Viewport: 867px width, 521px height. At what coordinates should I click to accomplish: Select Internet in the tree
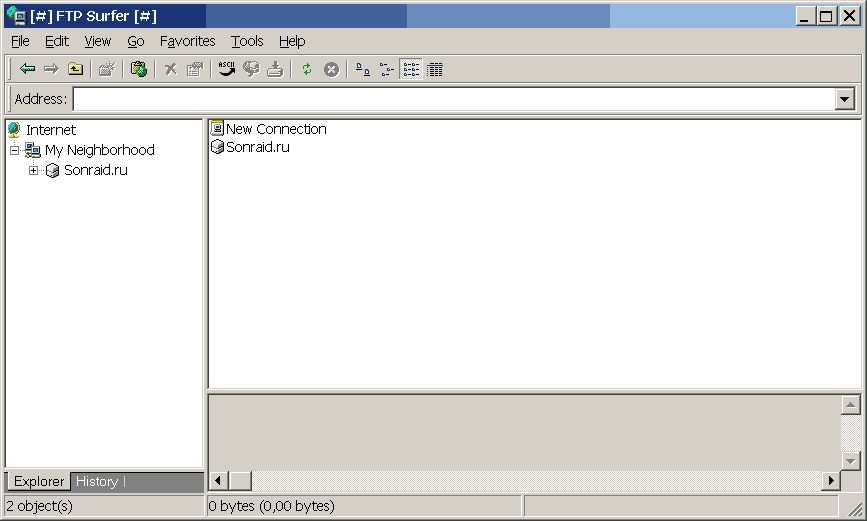point(51,130)
